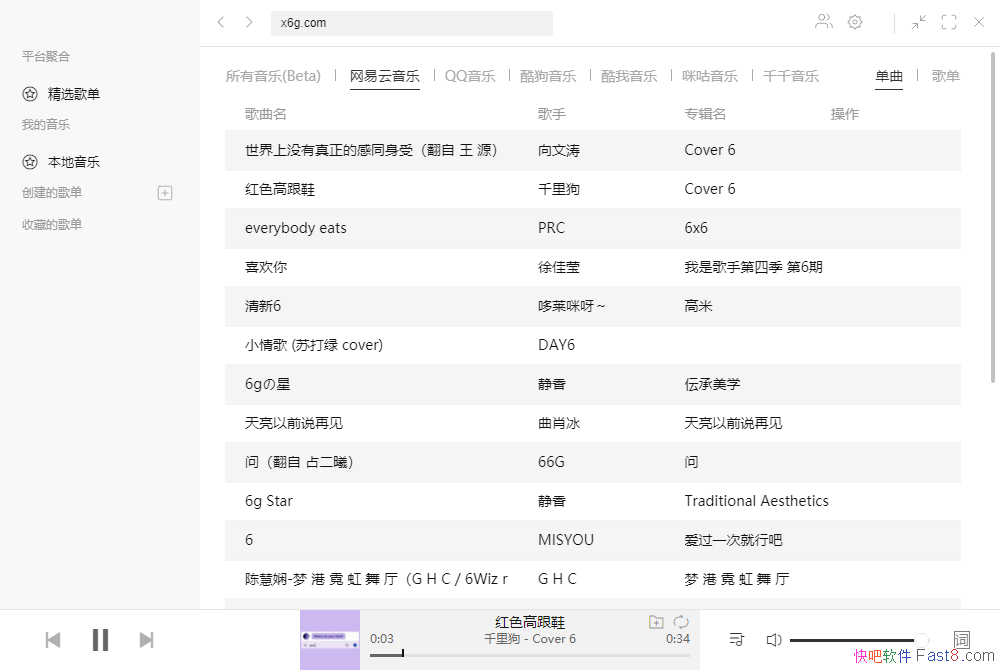
Task: Switch to the QQ音乐 tab
Action: (470, 76)
